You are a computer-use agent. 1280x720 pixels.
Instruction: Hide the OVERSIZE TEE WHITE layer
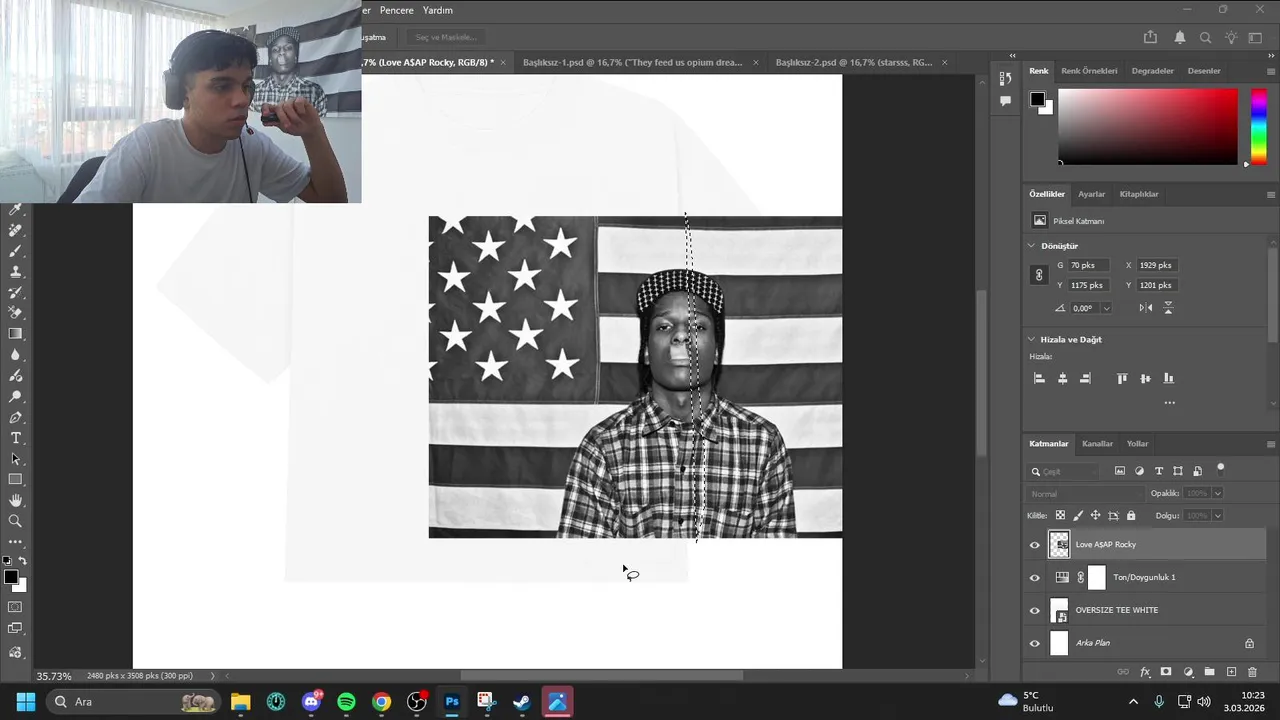tap(1035, 610)
